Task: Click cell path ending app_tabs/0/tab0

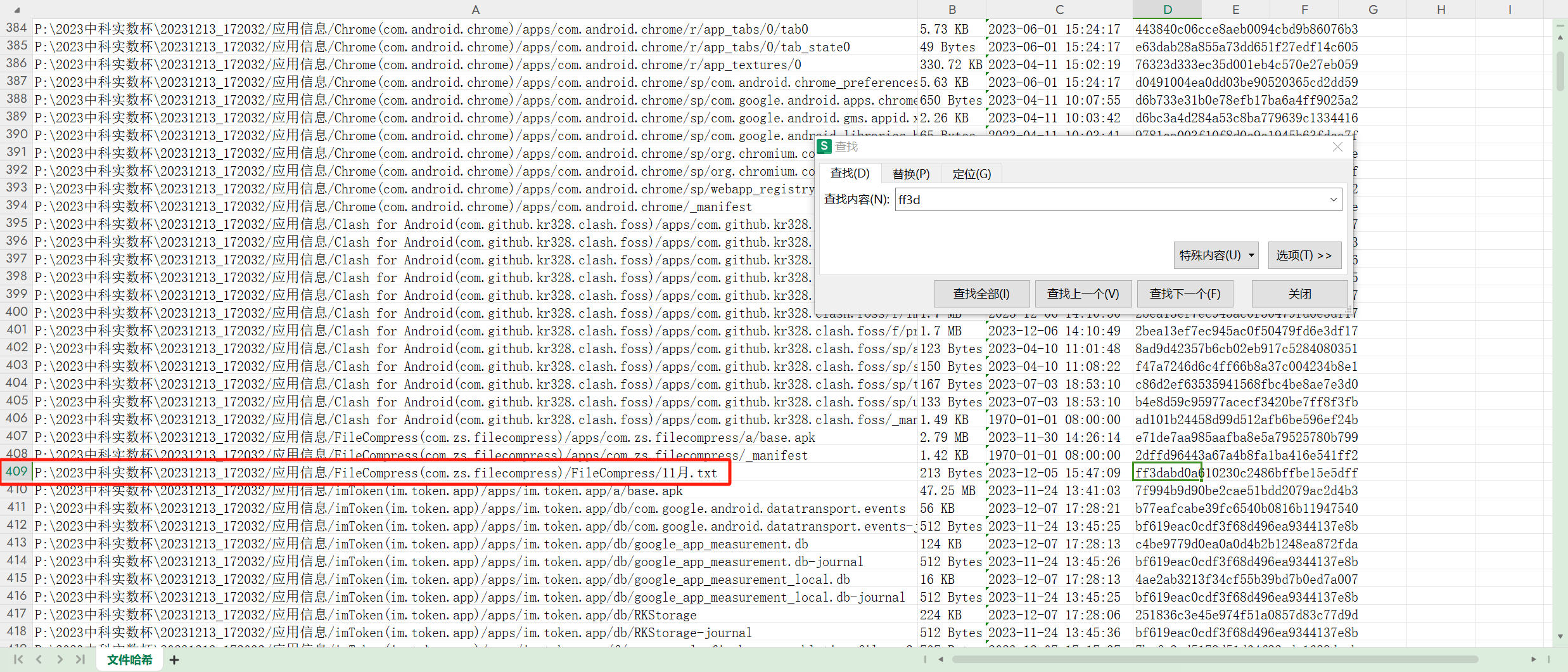Action: [475, 29]
